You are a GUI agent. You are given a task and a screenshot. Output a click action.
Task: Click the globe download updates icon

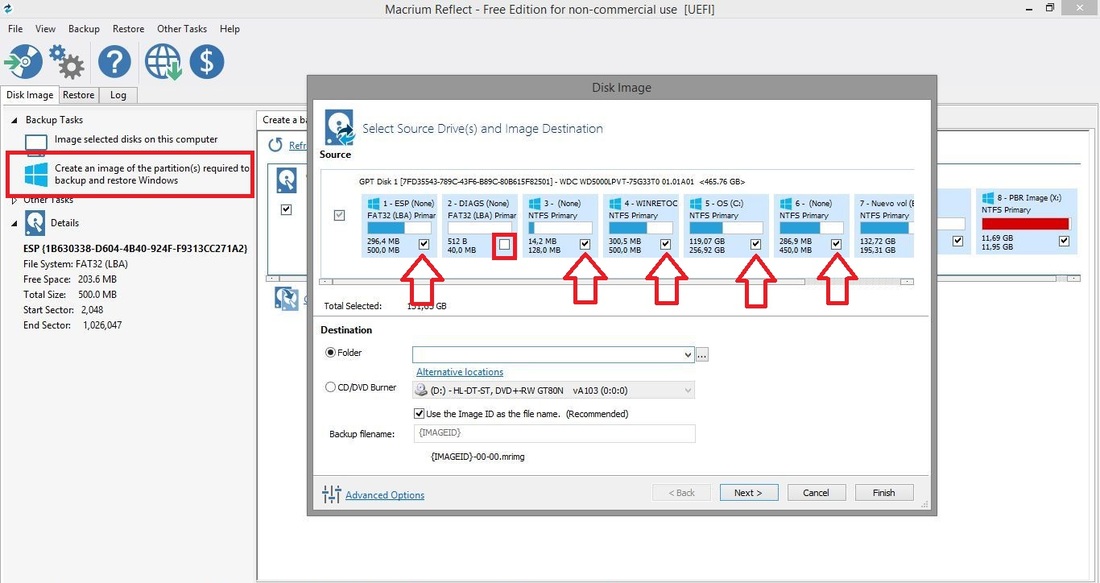[x=163, y=62]
